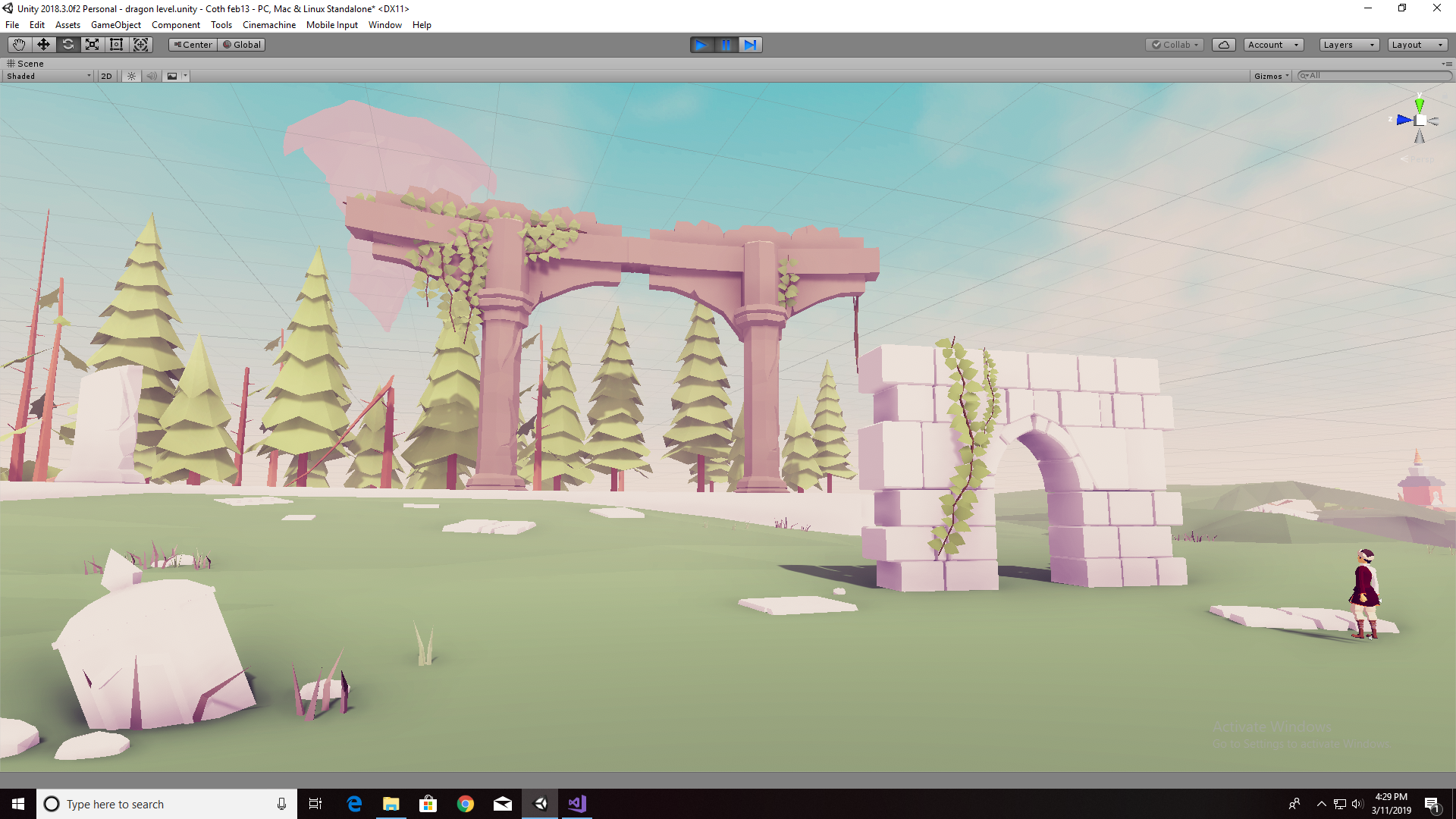Select the Move tool

(x=43, y=45)
